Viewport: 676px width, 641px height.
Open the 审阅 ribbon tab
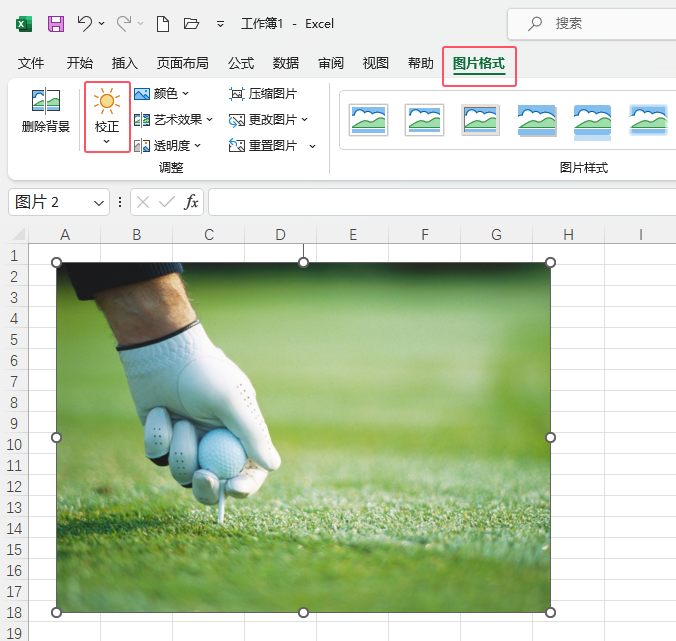(331, 63)
